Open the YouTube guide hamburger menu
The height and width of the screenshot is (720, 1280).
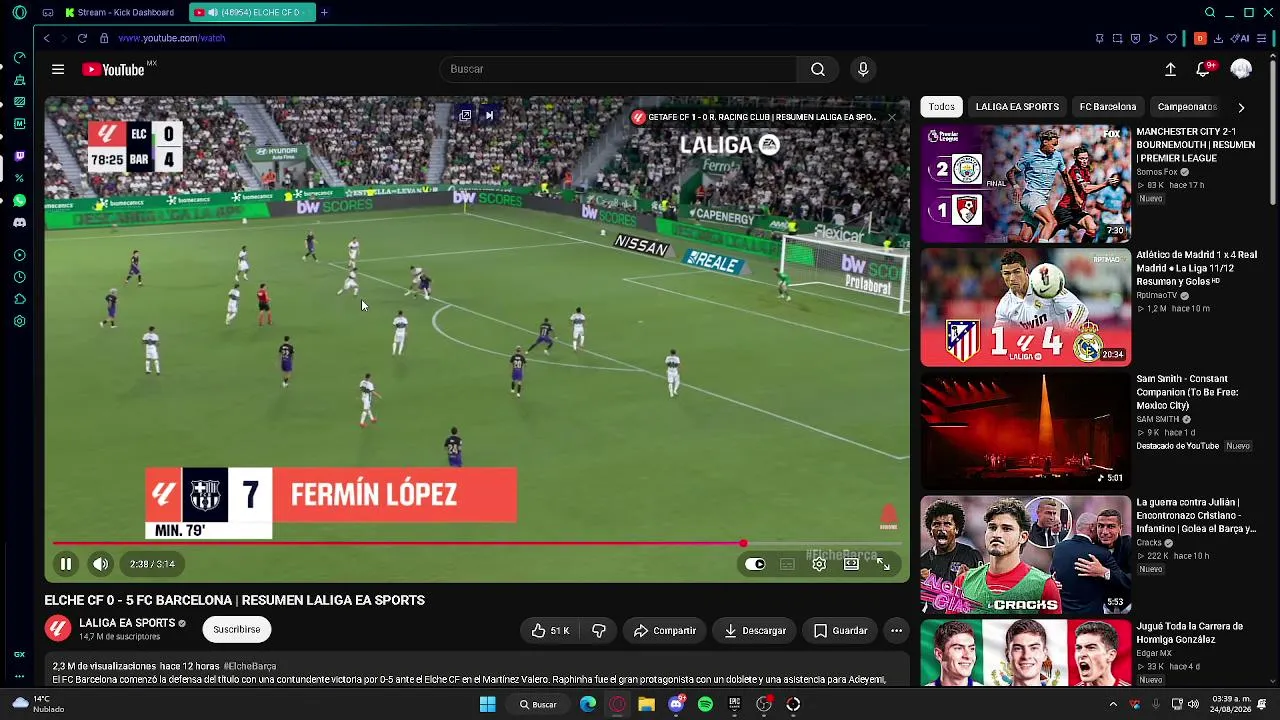tap(58, 69)
